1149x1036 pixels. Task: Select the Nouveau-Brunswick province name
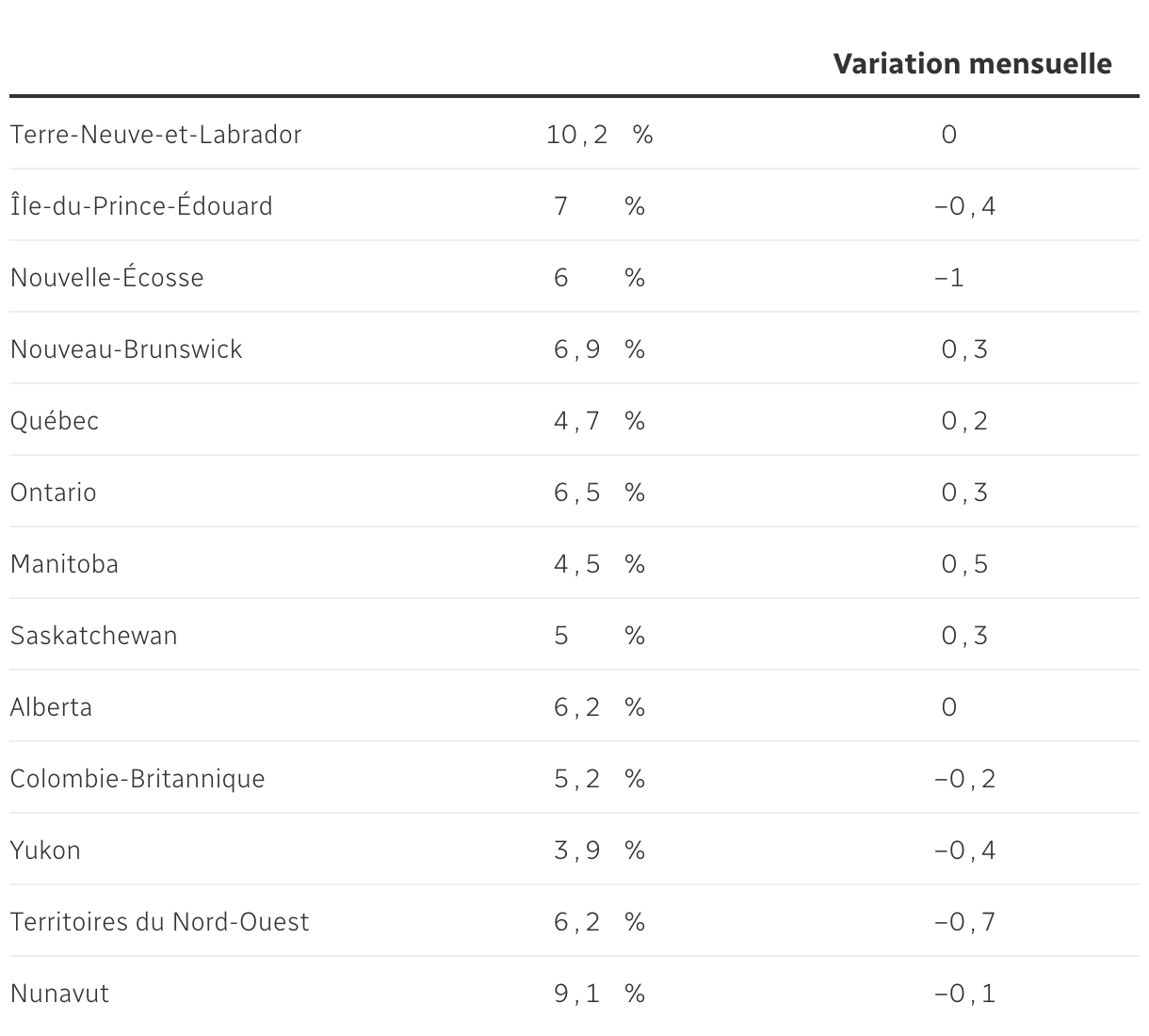tap(126, 349)
